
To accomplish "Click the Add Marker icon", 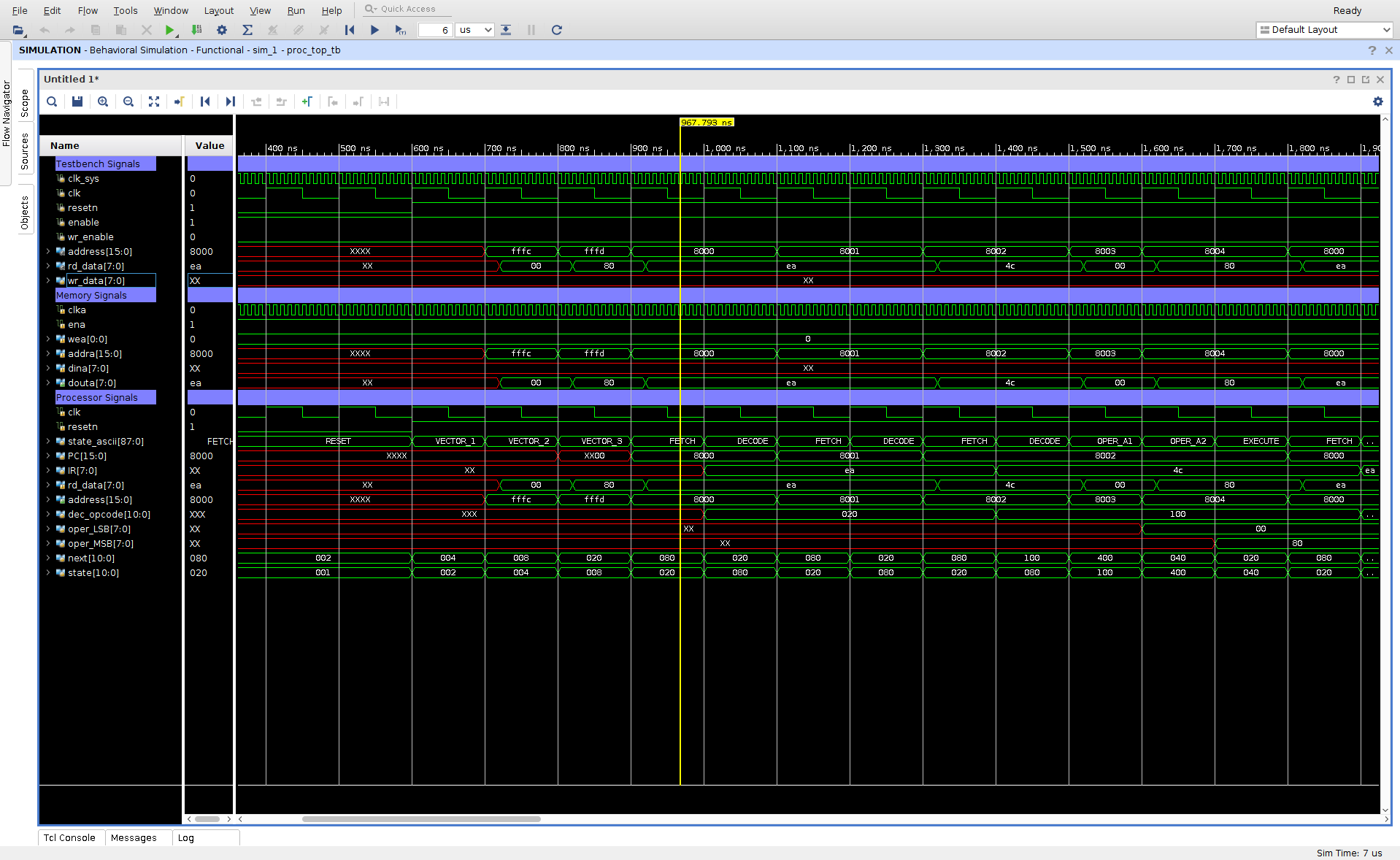I will point(307,101).
